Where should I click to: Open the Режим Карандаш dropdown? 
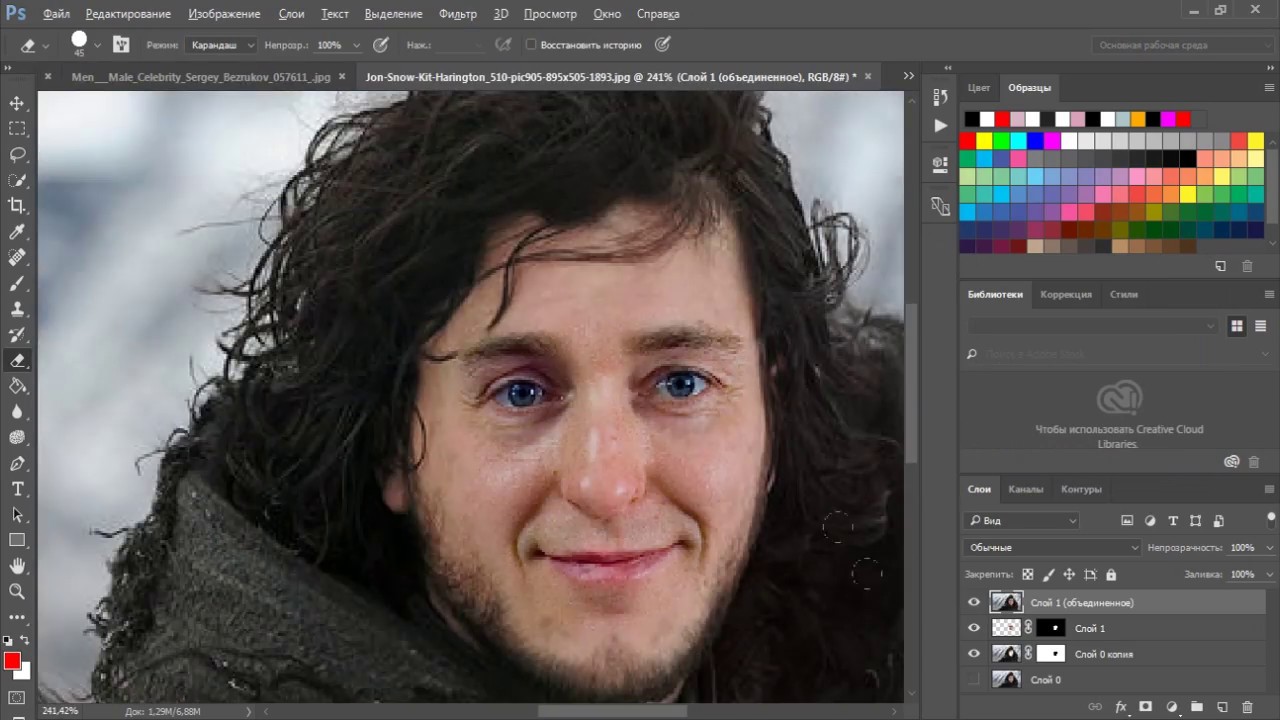220,45
